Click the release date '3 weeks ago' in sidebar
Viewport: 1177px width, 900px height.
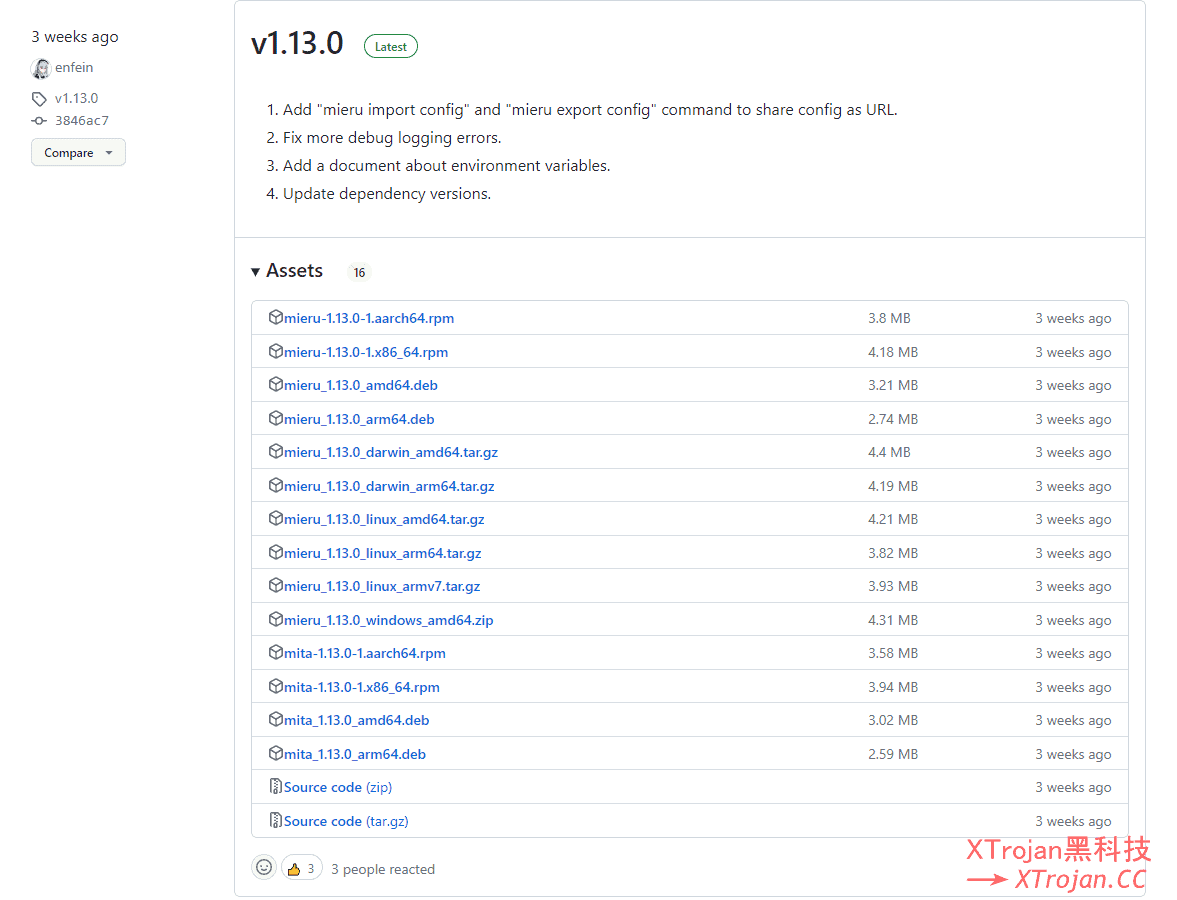click(74, 37)
